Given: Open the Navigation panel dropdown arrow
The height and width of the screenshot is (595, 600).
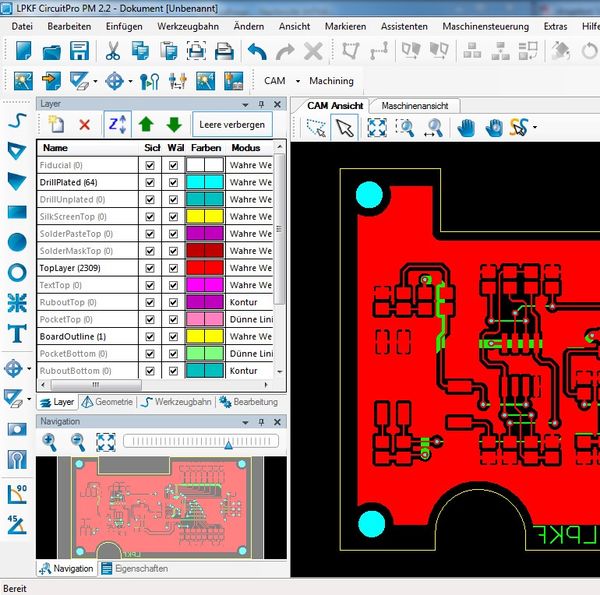Looking at the screenshot, I should (245, 422).
